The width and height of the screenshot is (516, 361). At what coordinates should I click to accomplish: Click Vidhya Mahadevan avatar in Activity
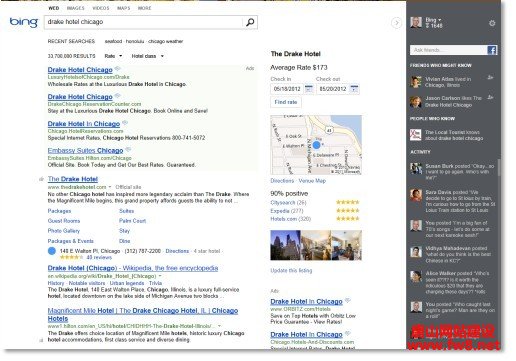coord(416,252)
